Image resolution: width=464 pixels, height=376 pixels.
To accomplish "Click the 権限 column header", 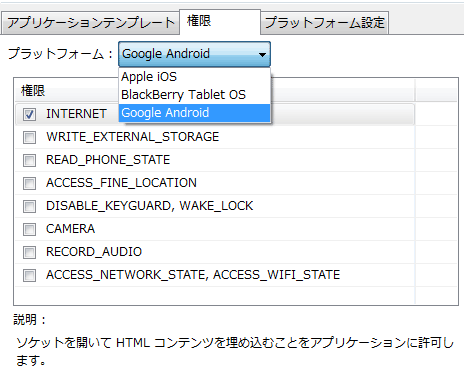I will 215,90.
